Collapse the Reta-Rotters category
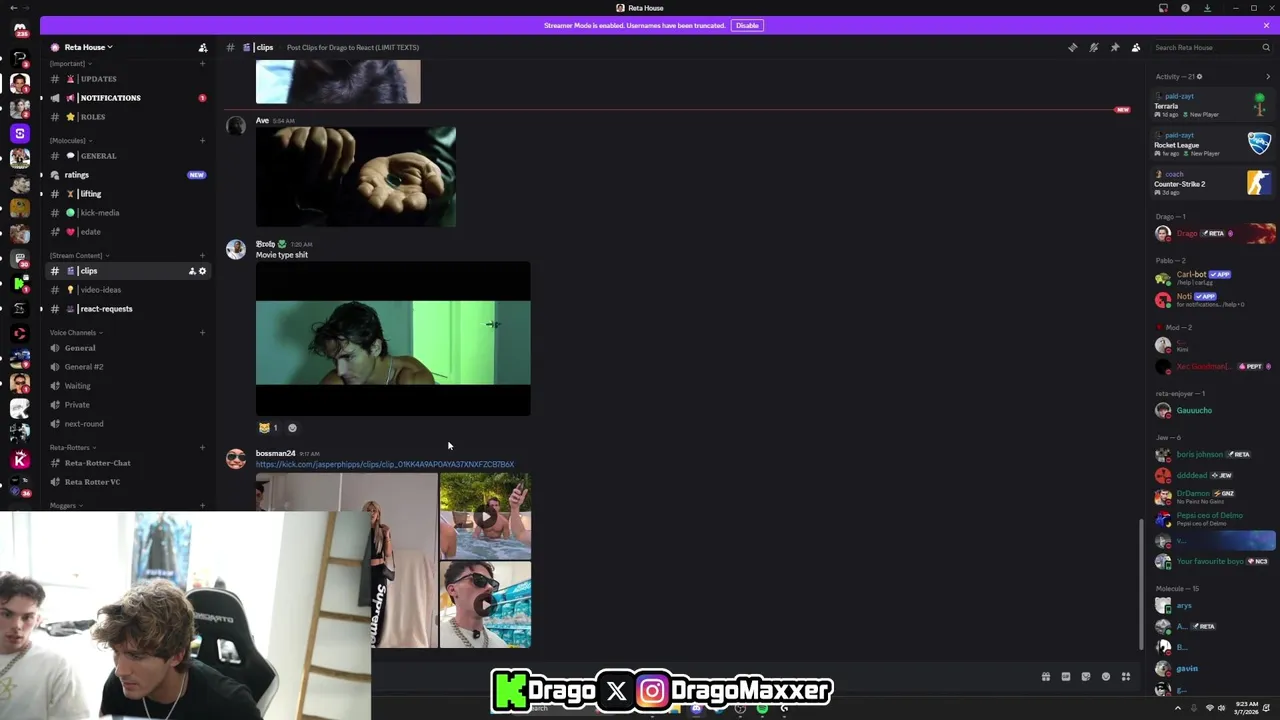1280x720 pixels. coord(73,448)
